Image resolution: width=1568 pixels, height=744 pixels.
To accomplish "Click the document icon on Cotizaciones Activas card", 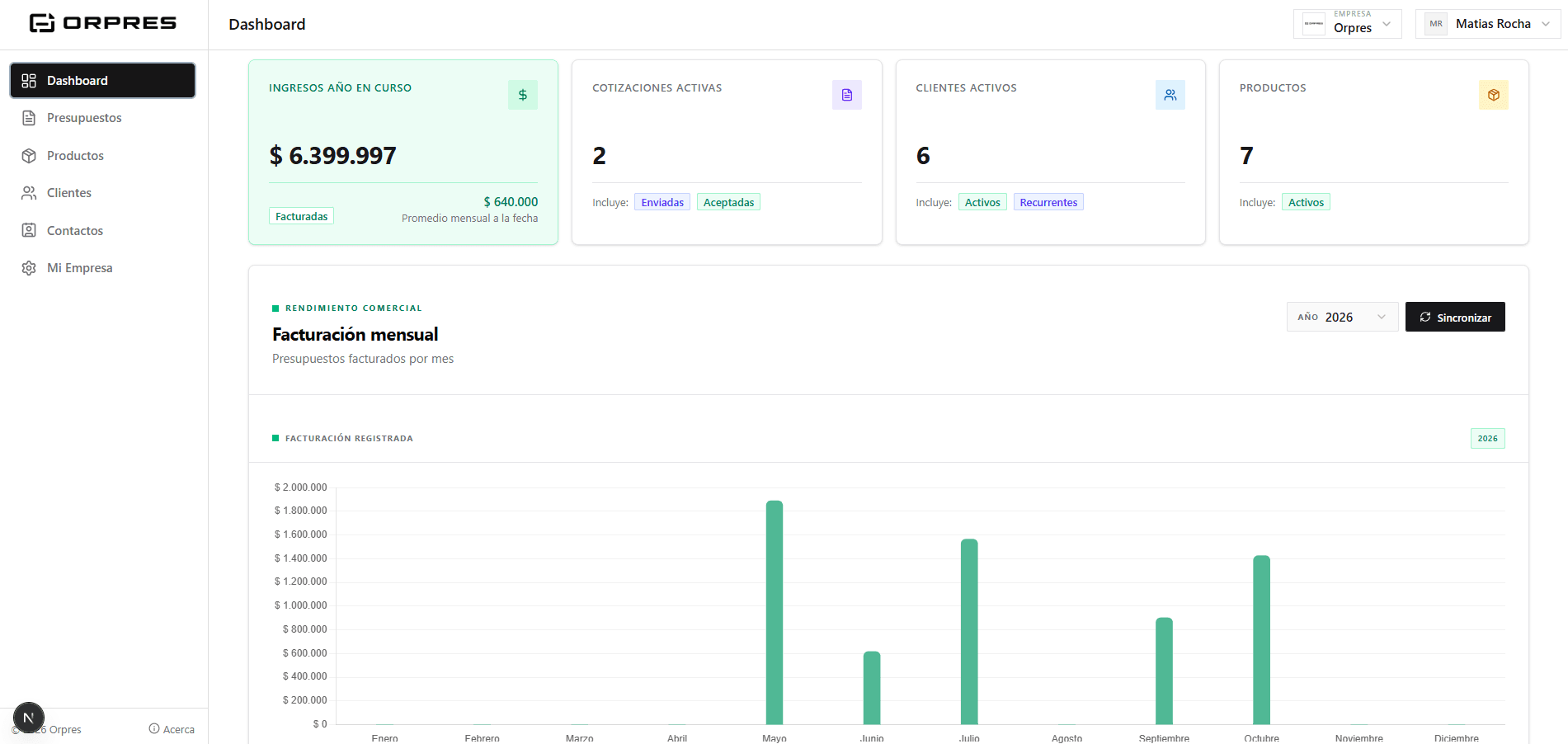I will click(x=847, y=95).
